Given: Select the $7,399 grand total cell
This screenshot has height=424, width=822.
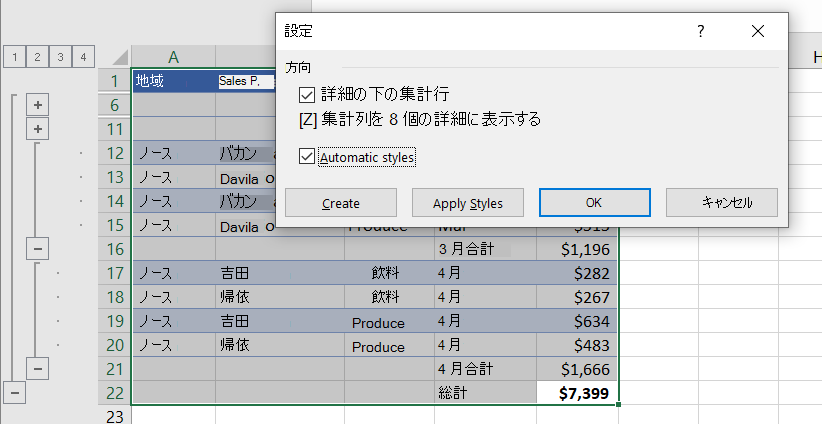Looking at the screenshot, I should 578,393.
